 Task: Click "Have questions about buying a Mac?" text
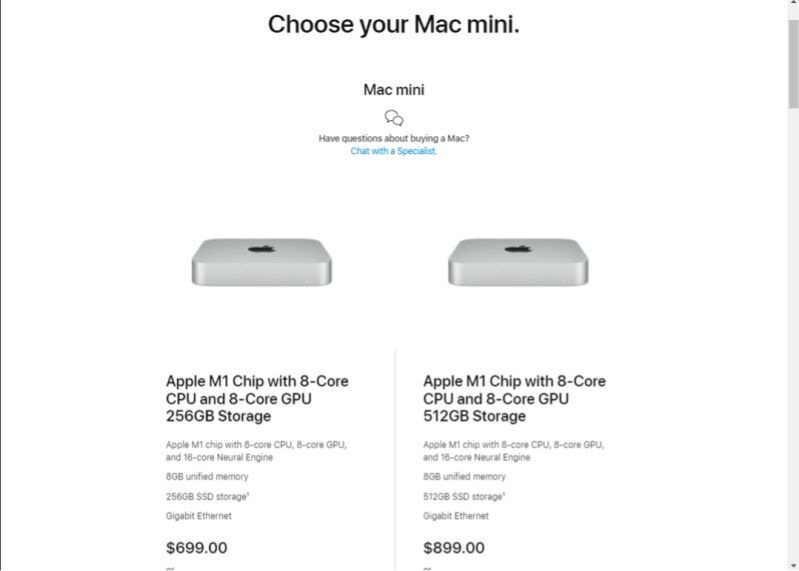coord(393,139)
